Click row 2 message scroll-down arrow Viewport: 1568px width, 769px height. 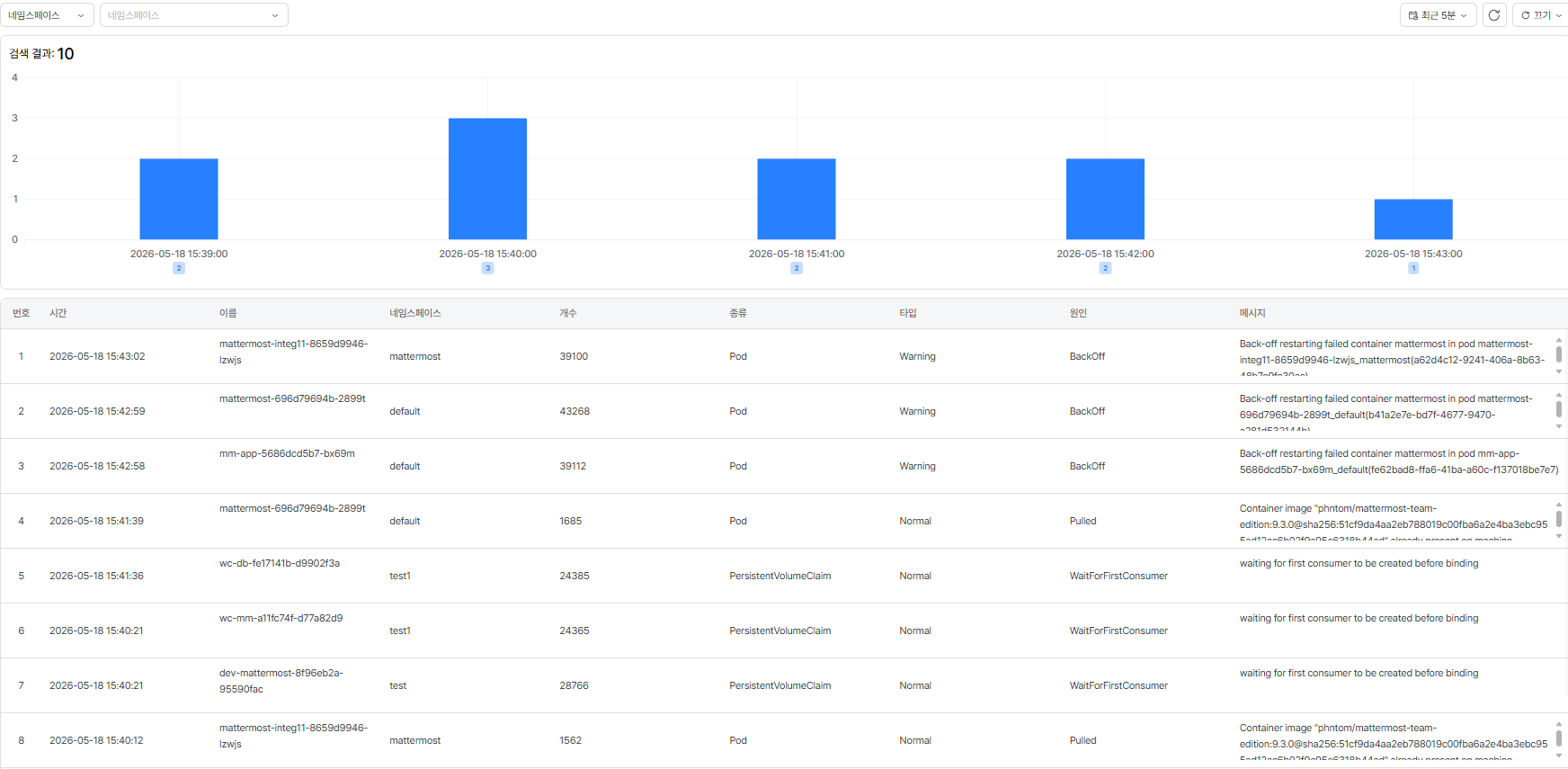(x=1558, y=426)
